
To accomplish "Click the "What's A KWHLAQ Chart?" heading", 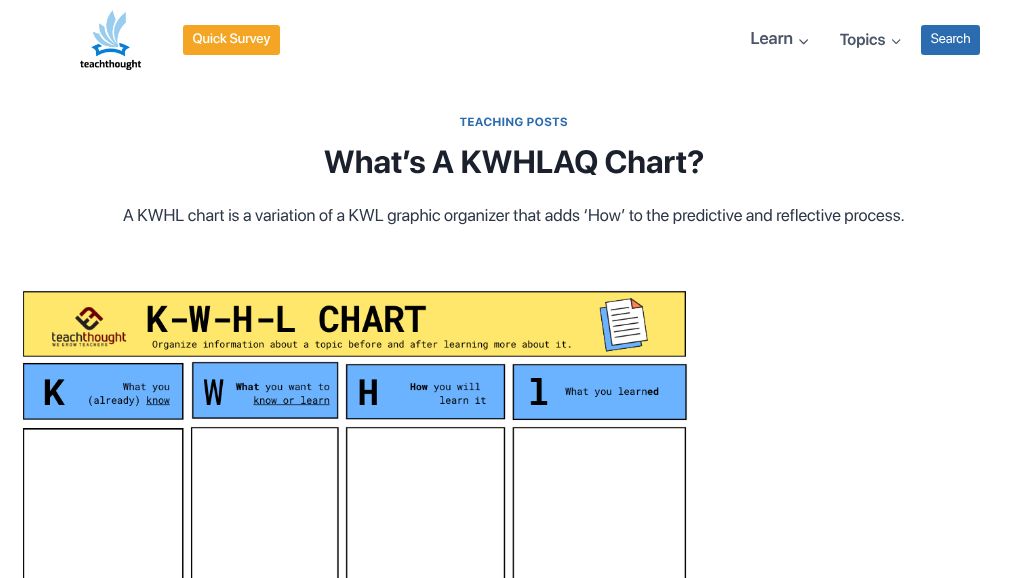I will pyautogui.click(x=513, y=162).
